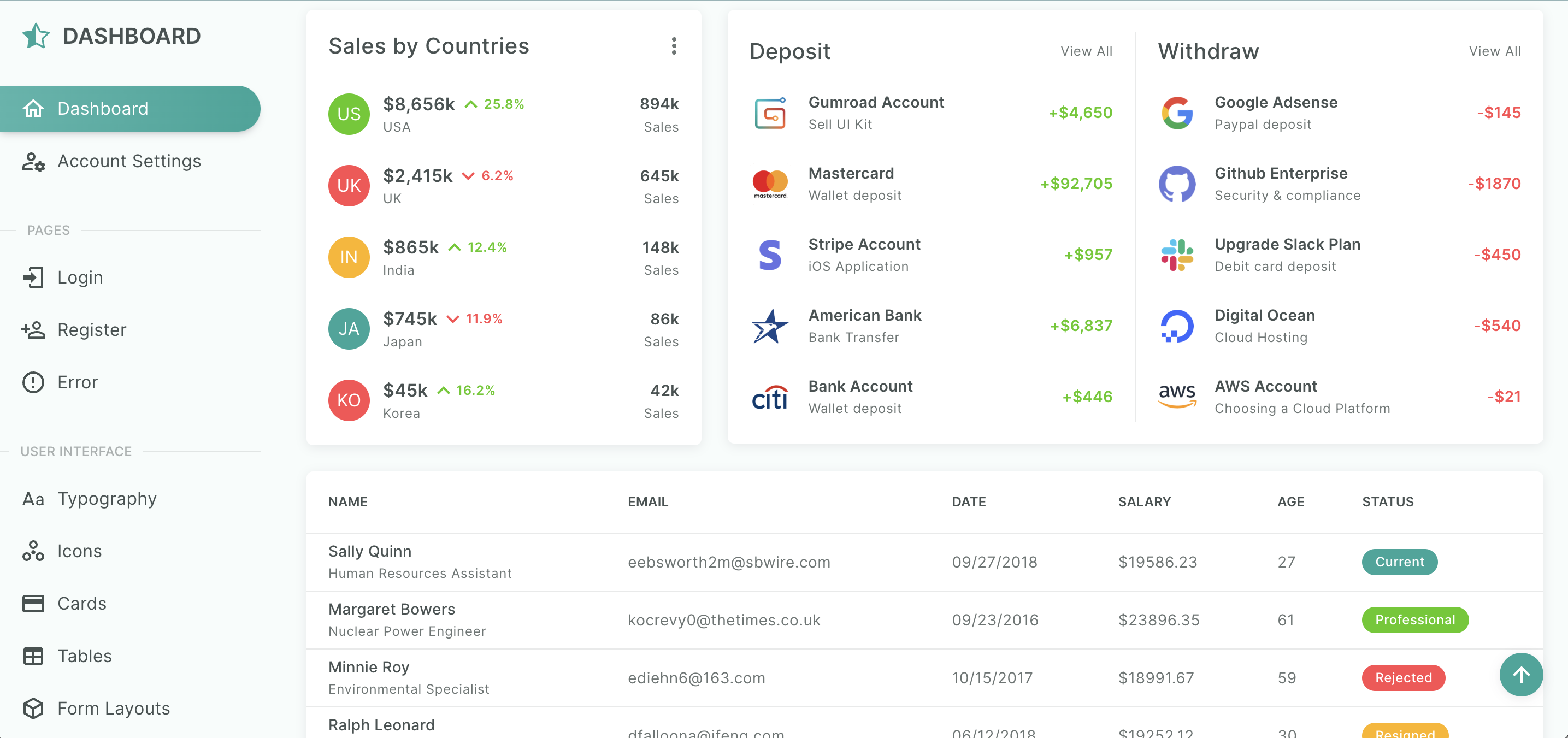
Task: Click the UK sales decrease chevron
Action: tap(468, 176)
